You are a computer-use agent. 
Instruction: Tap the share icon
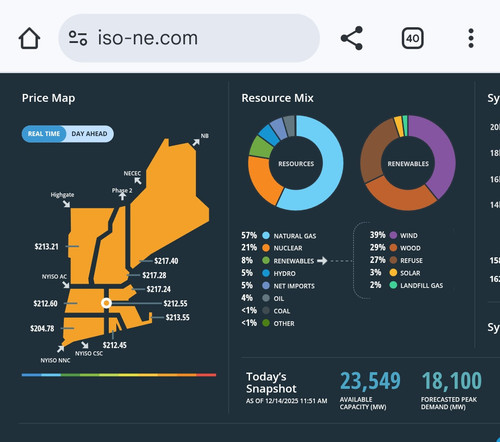[x=352, y=38]
